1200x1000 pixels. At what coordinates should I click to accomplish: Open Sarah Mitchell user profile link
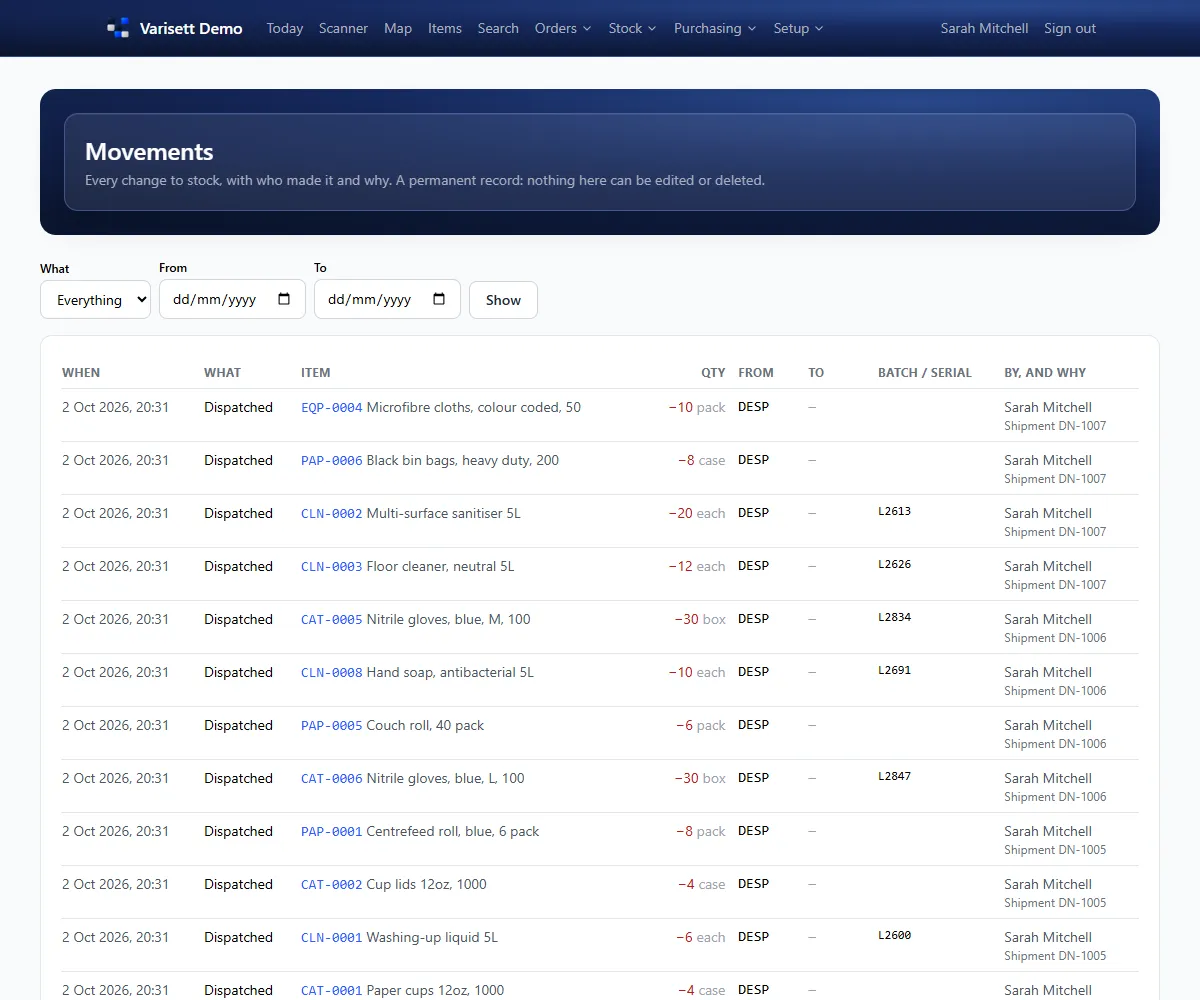[x=984, y=28]
